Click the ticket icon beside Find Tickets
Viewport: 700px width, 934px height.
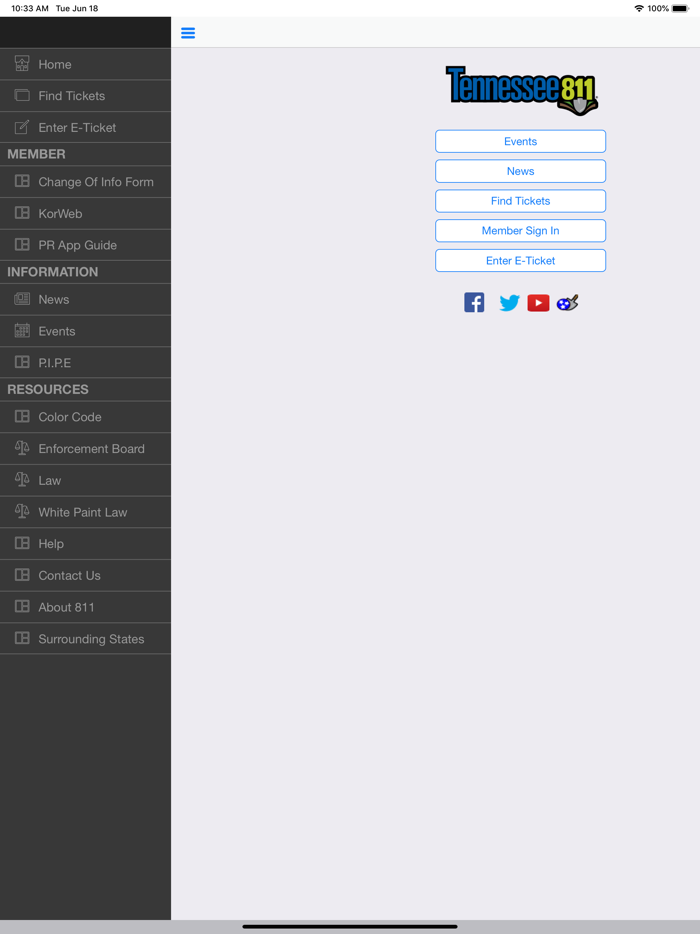click(x=22, y=95)
